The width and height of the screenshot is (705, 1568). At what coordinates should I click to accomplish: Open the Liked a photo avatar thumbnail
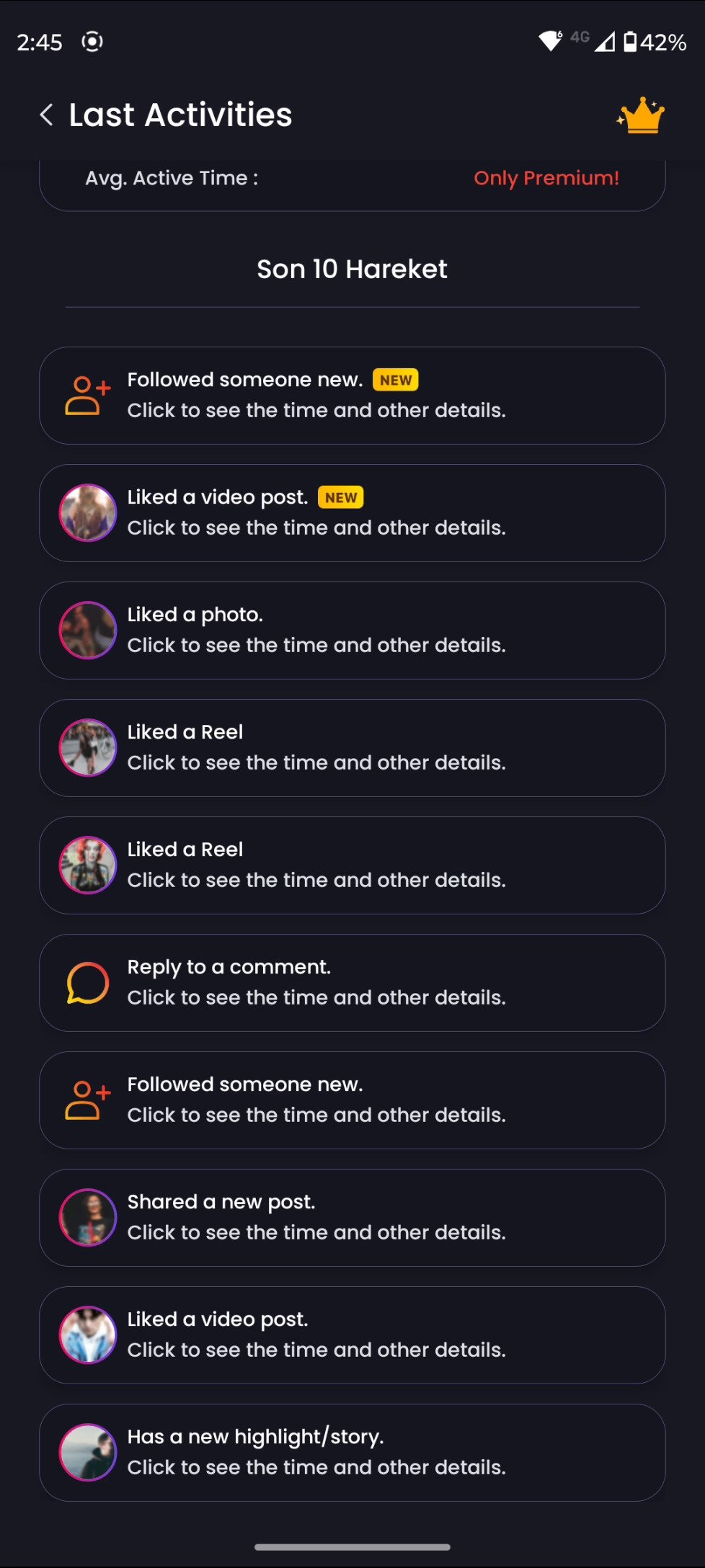(x=88, y=631)
